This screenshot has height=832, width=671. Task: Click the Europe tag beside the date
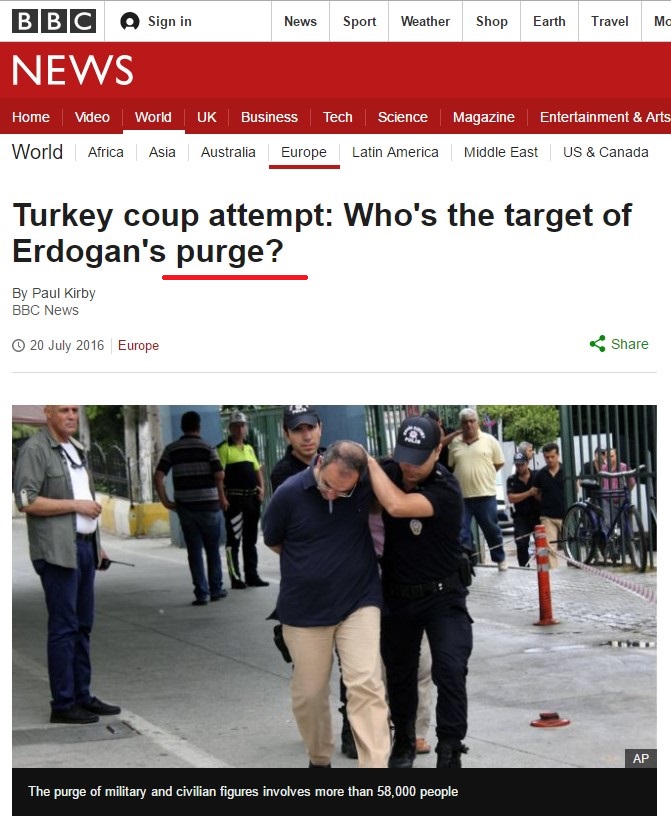pyautogui.click(x=138, y=345)
